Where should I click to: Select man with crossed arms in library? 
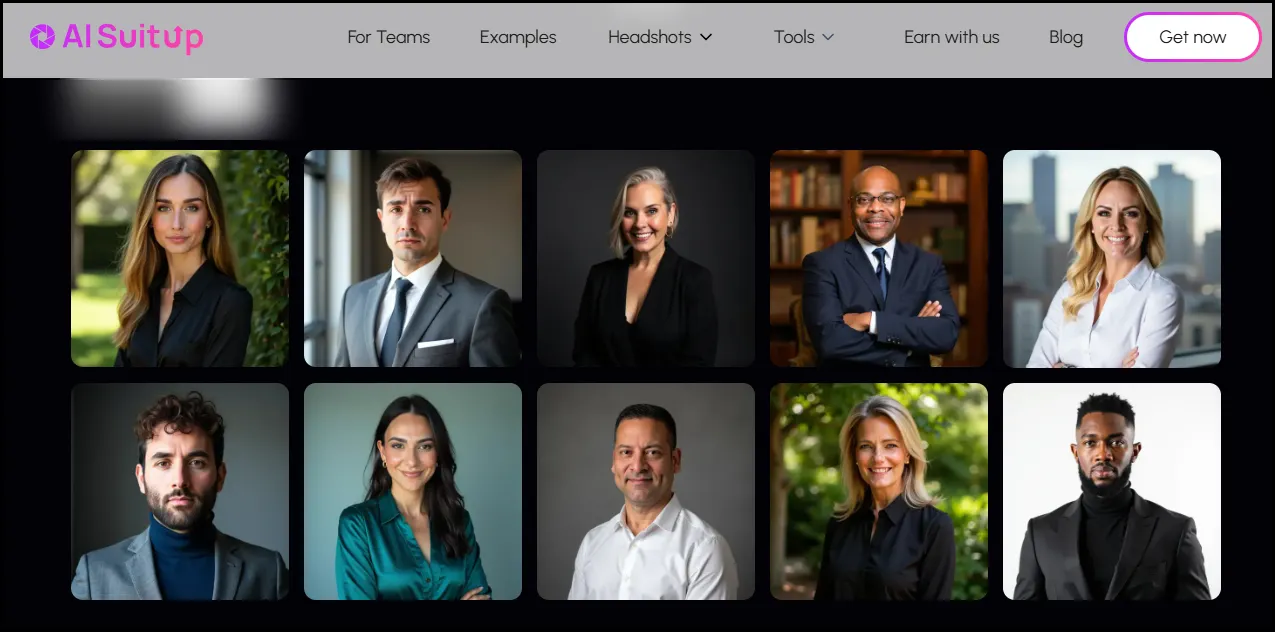pyautogui.click(x=879, y=258)
